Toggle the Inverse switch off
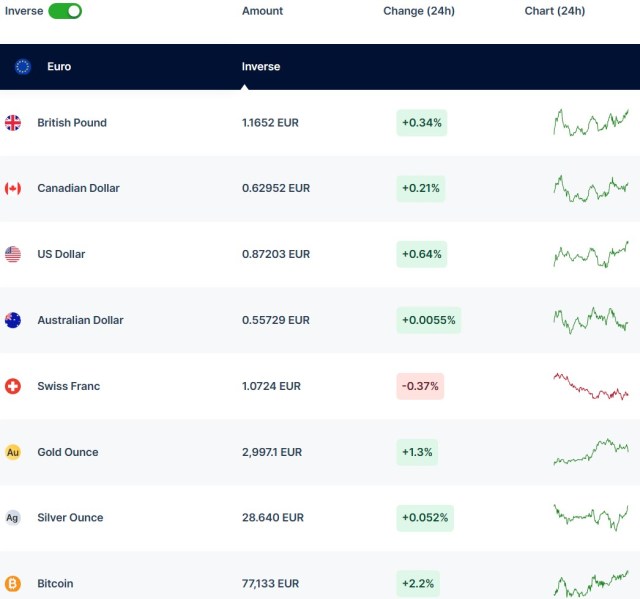This screenshot has width=640, height=599. (x=65, y=11)
